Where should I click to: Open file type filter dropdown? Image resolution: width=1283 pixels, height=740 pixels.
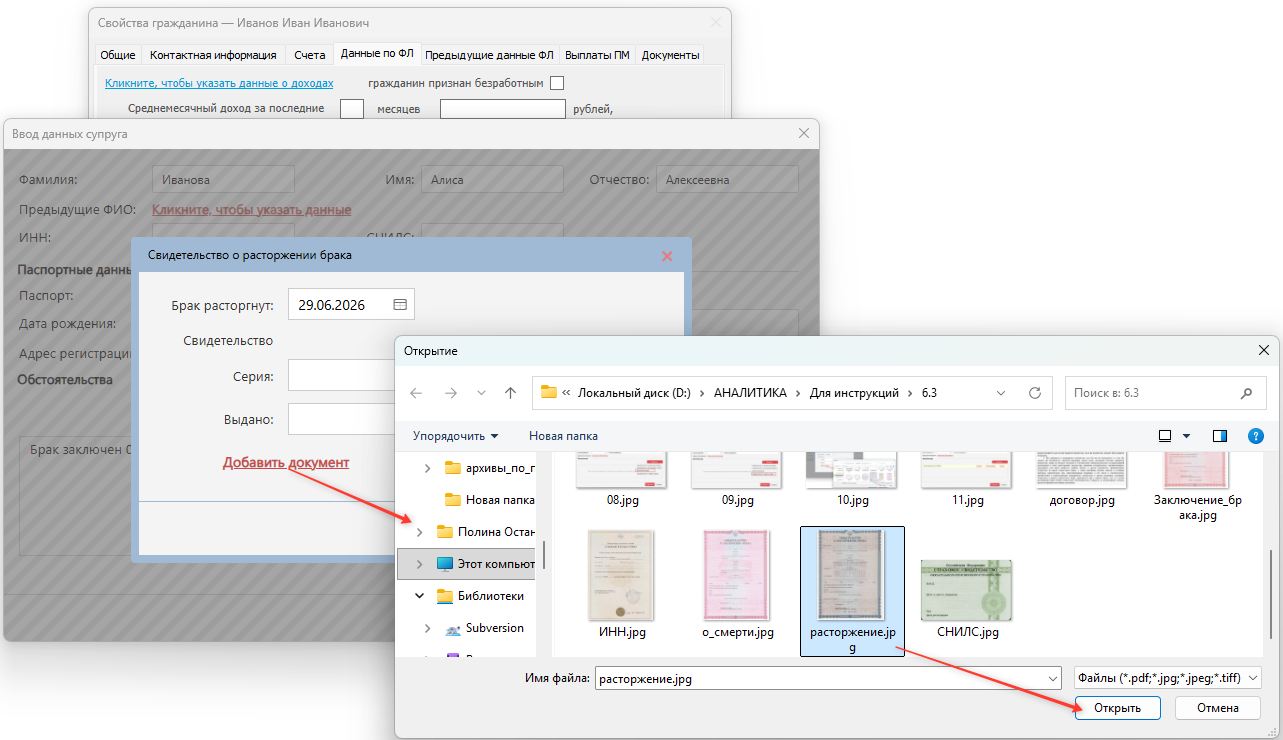point(1166,678)
